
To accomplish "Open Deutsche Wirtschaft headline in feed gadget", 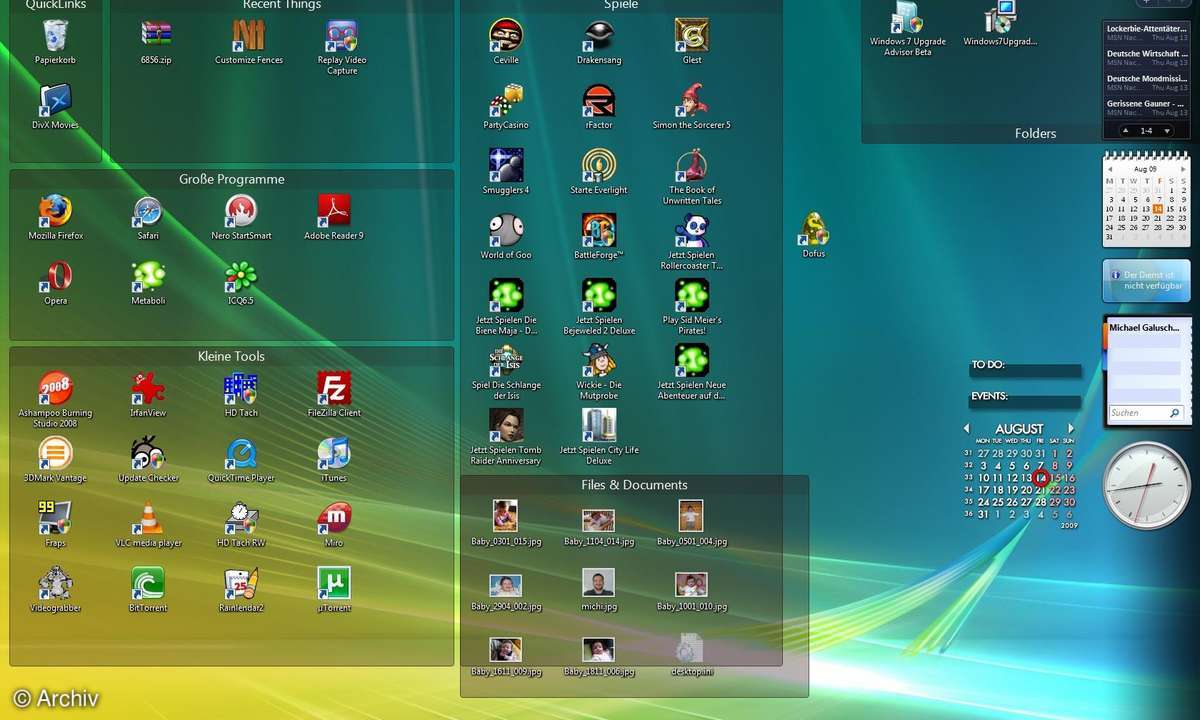I will pos(1147,58).
